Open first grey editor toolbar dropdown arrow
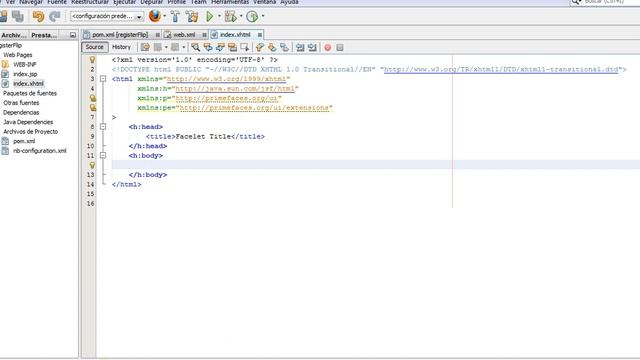This screenshot has width=640, height=360. click(166, 47)
